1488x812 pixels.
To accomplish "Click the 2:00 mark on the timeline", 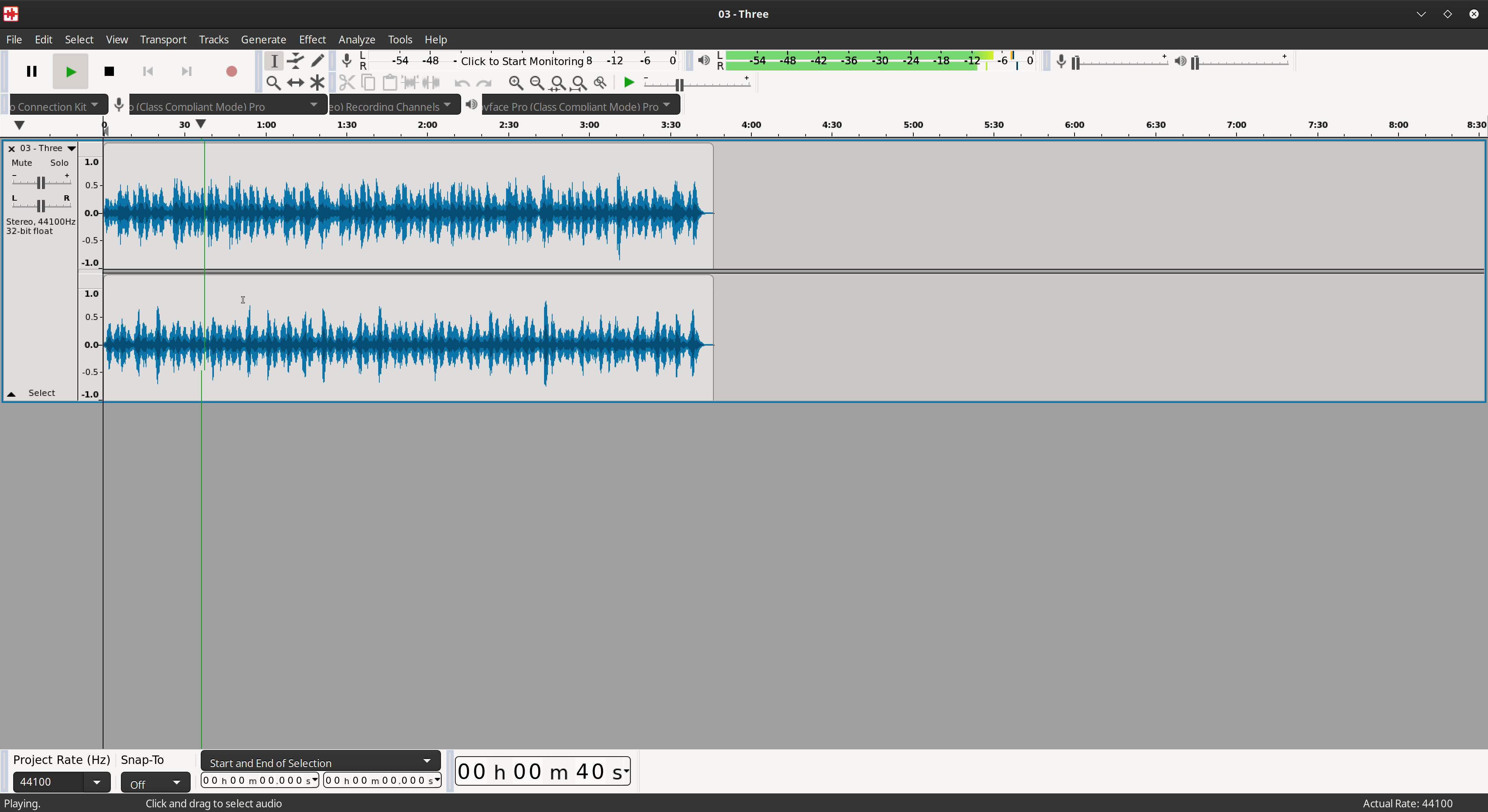I will (x=427, y=125).
